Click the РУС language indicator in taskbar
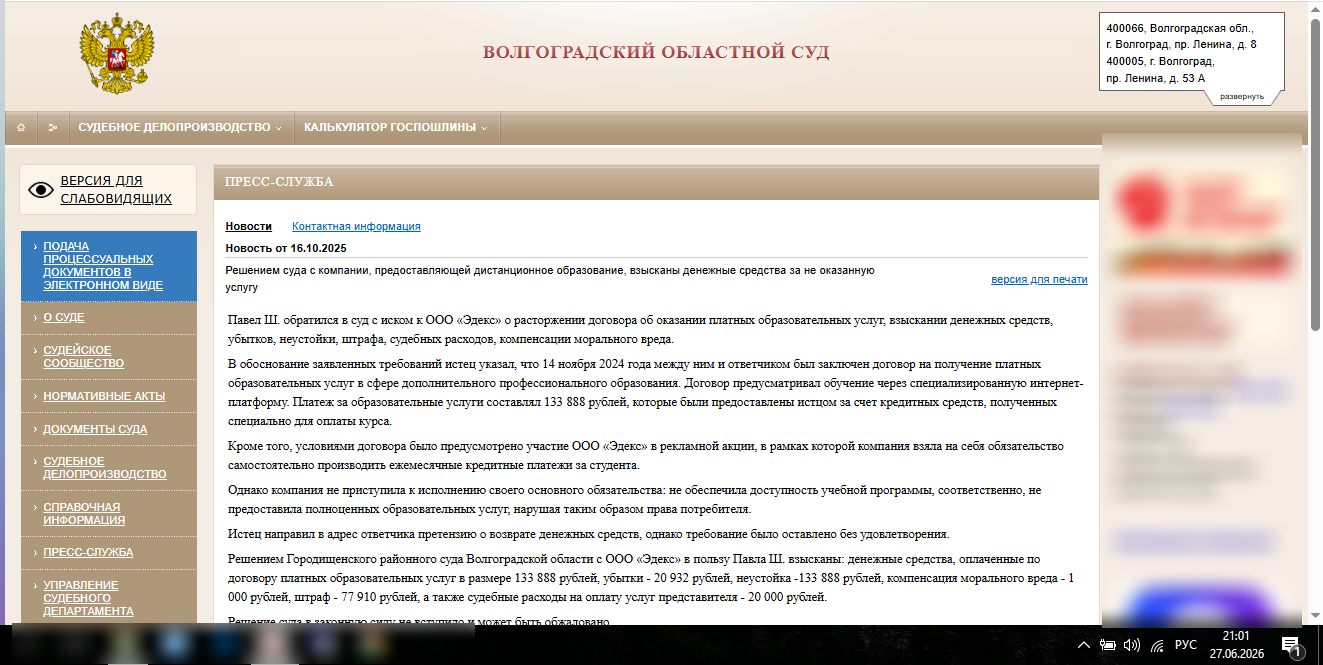Screen dimensions: 1323x665 (1185, 645)
